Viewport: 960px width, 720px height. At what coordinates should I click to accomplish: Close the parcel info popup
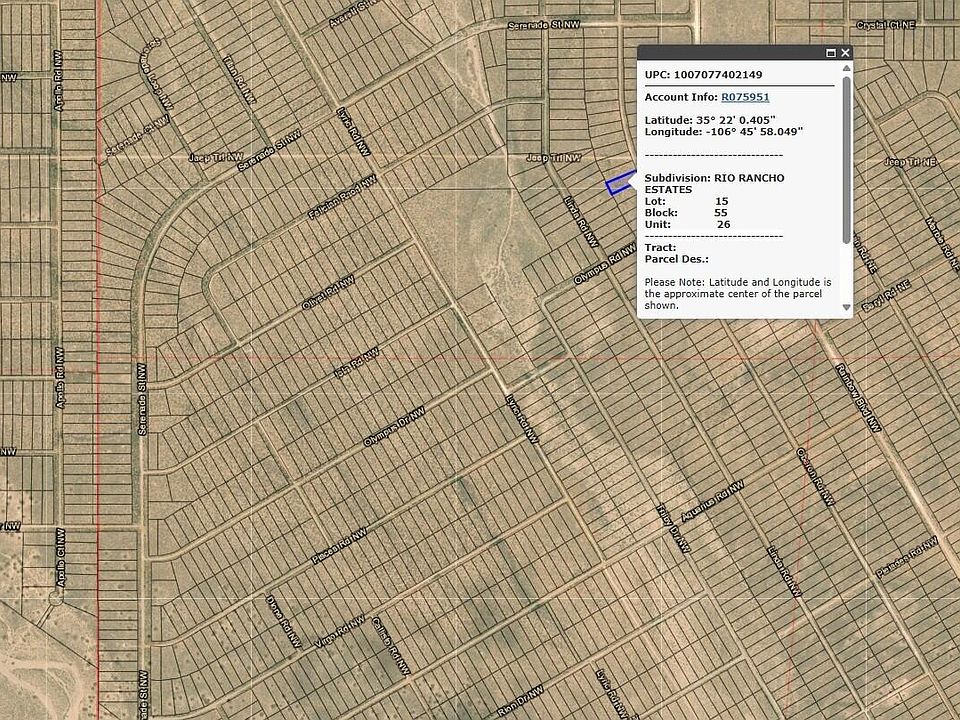846,53
